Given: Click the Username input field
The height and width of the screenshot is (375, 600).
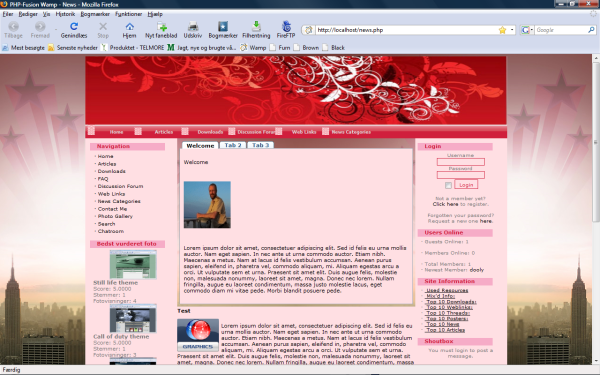Looking at the screenshot, I should click(x=461, y=162).
